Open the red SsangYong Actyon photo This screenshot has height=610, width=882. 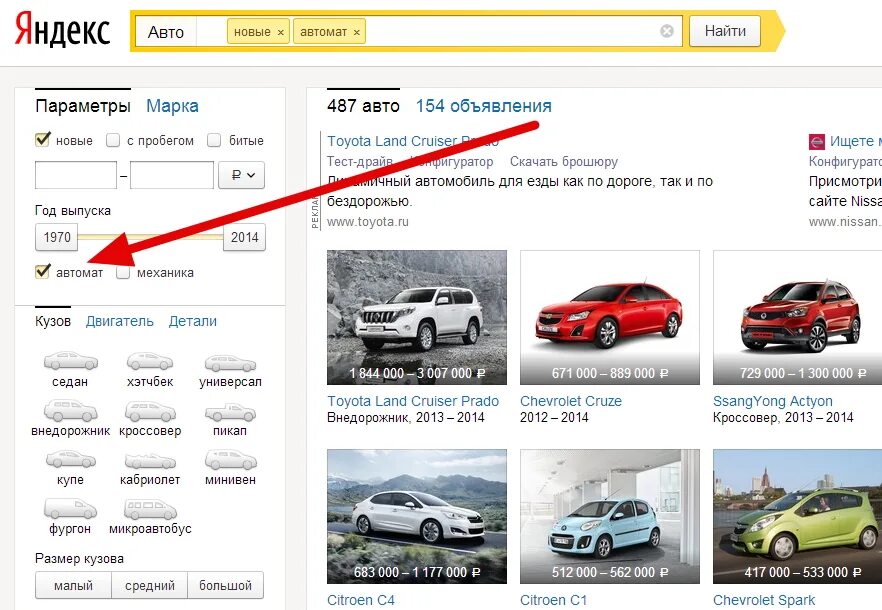coord(798,317)
